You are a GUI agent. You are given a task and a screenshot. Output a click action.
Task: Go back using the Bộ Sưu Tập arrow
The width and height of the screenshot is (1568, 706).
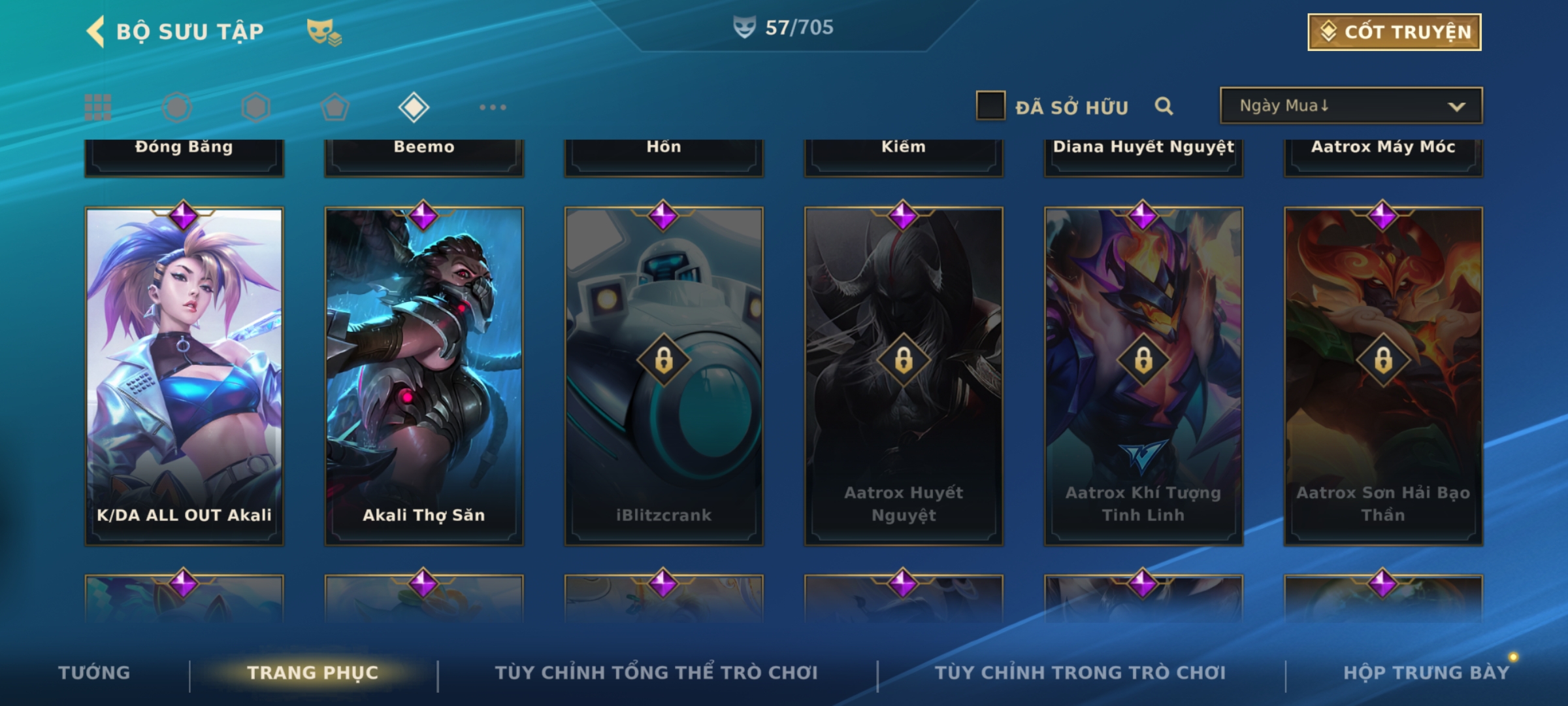pos(96,31)
